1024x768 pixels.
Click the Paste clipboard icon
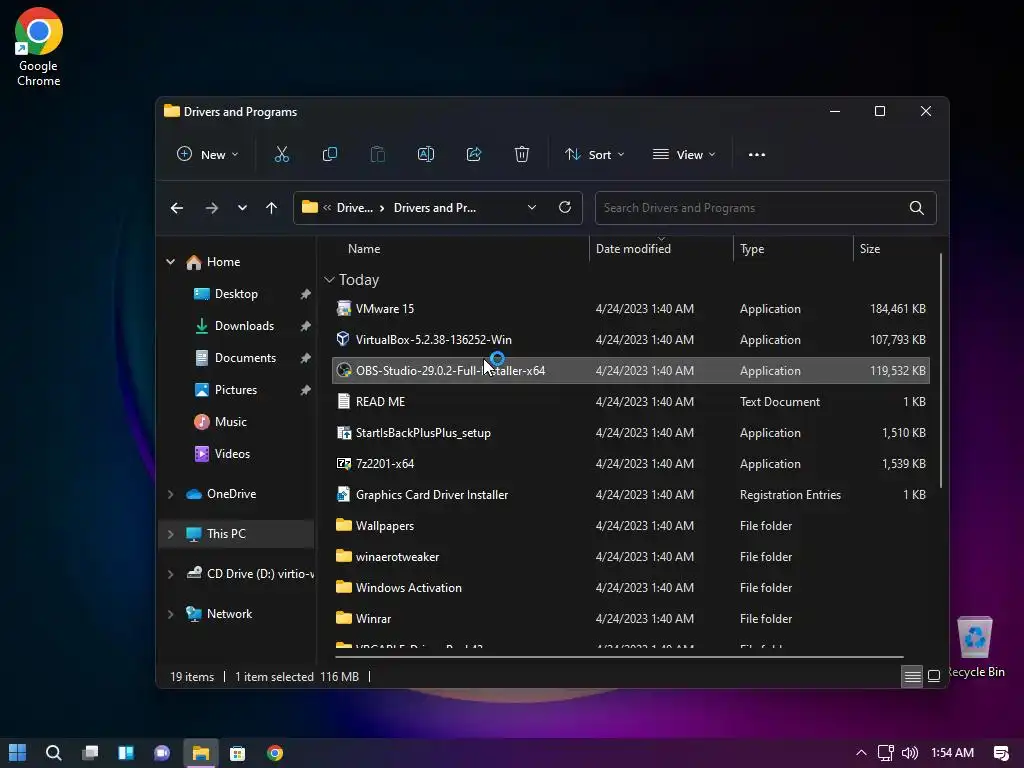coord(377,155)
